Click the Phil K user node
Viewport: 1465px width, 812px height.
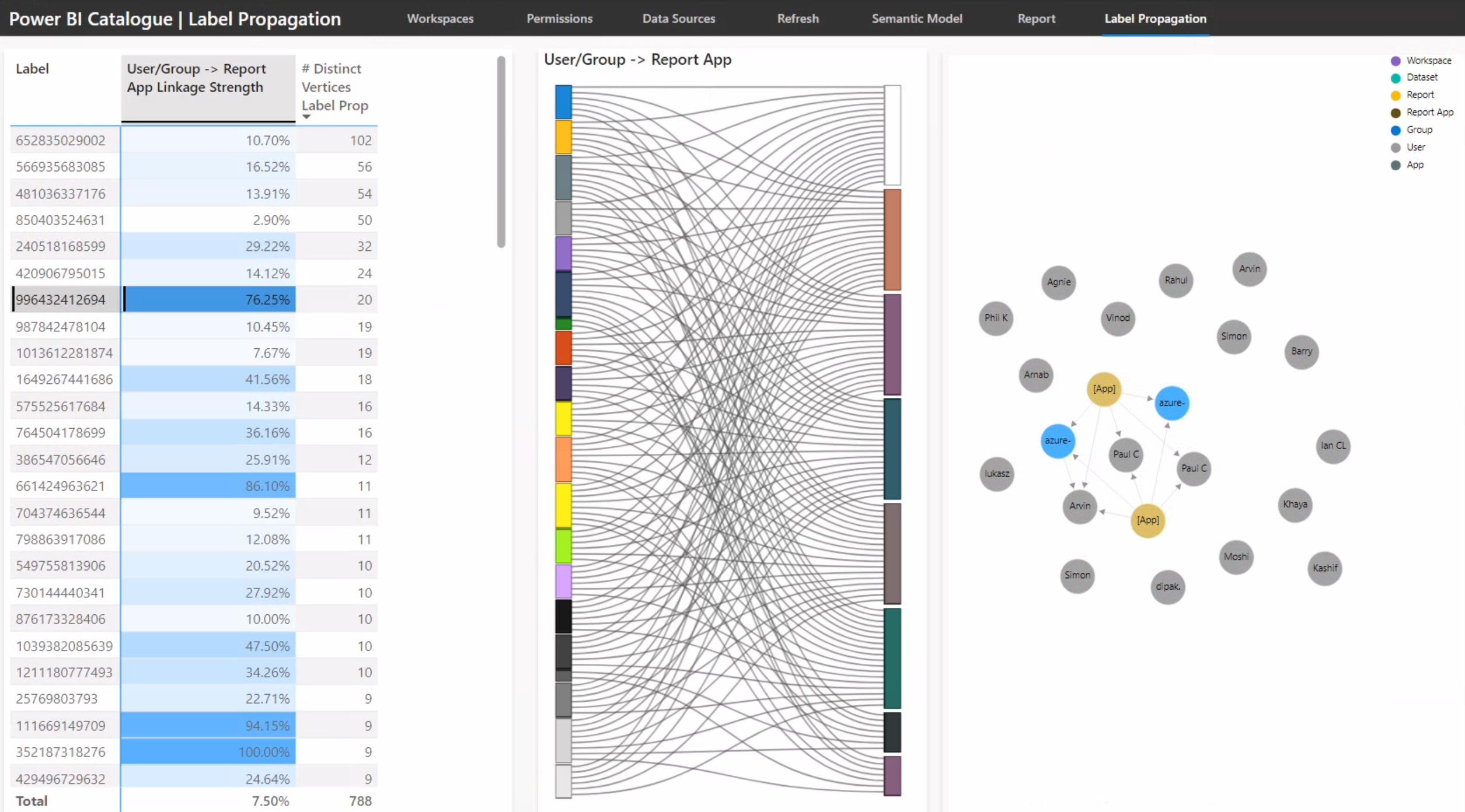[x=996, y=318]
